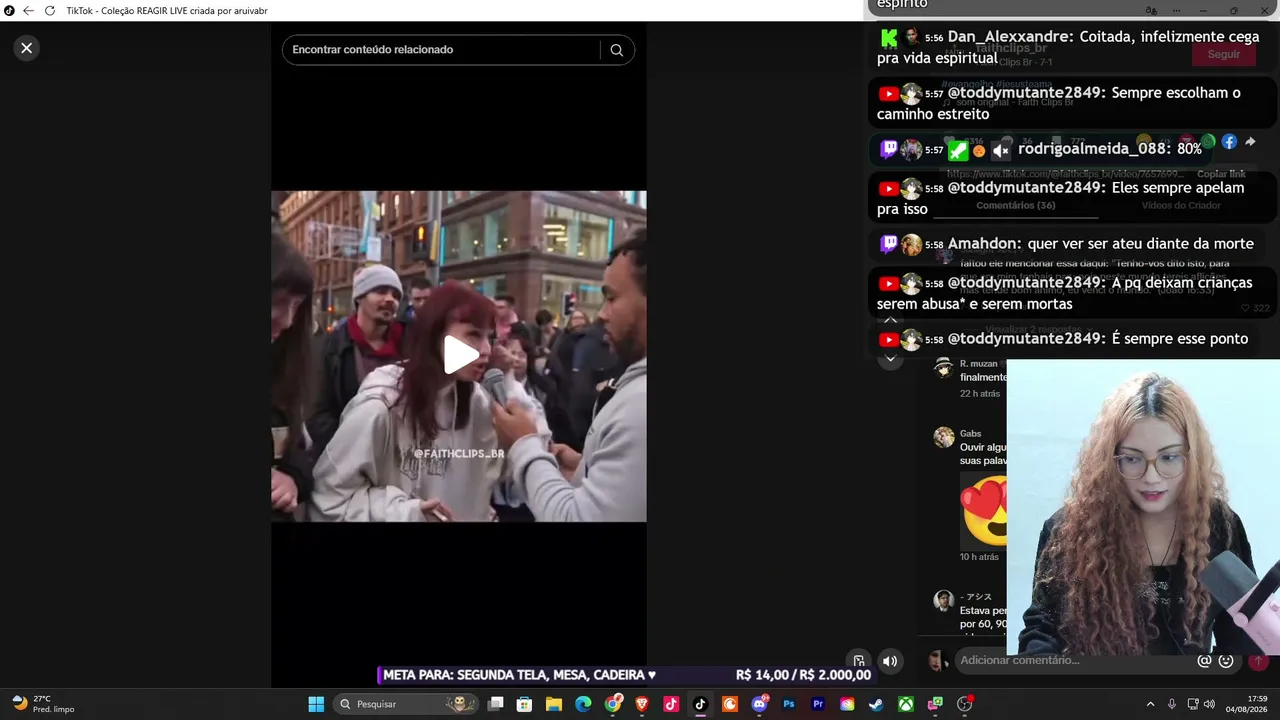The height and width of the screenshot is (720, 1280).
Task: Open the Windows Start menu
Action: tap(316, 704)
